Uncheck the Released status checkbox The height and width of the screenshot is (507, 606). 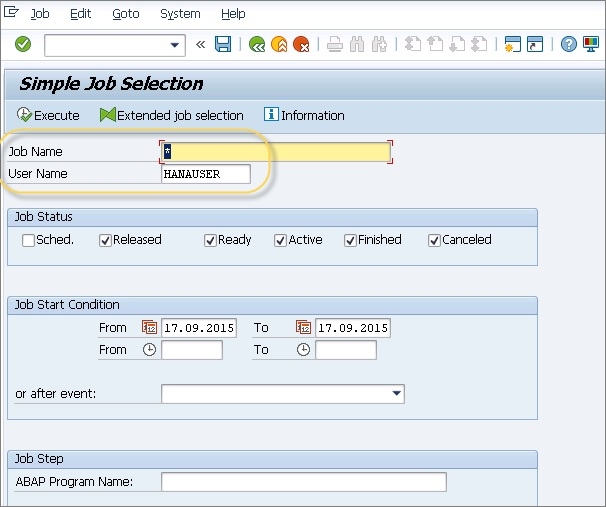[x=105, y=240]
